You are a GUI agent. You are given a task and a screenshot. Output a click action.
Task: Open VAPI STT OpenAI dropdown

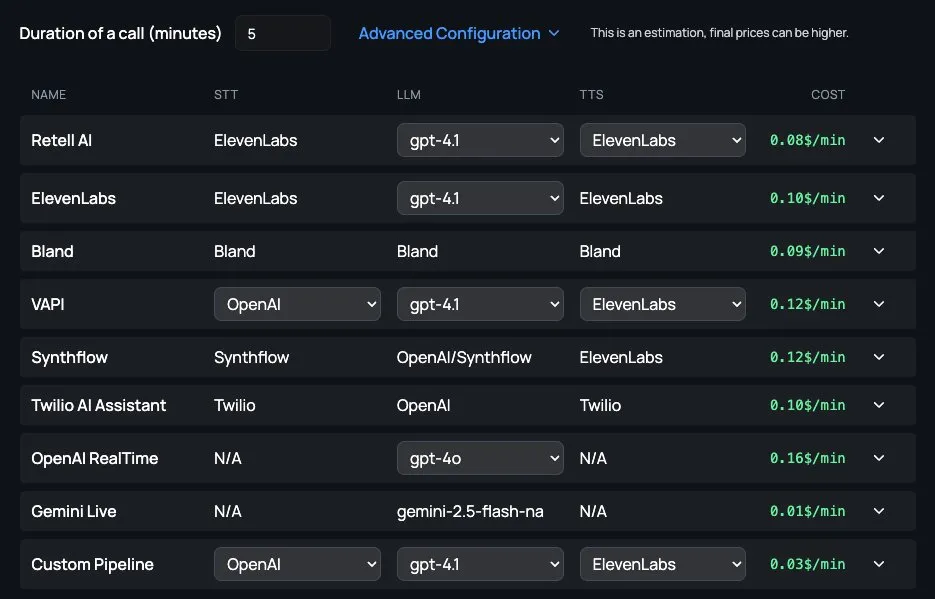(297, 304)
